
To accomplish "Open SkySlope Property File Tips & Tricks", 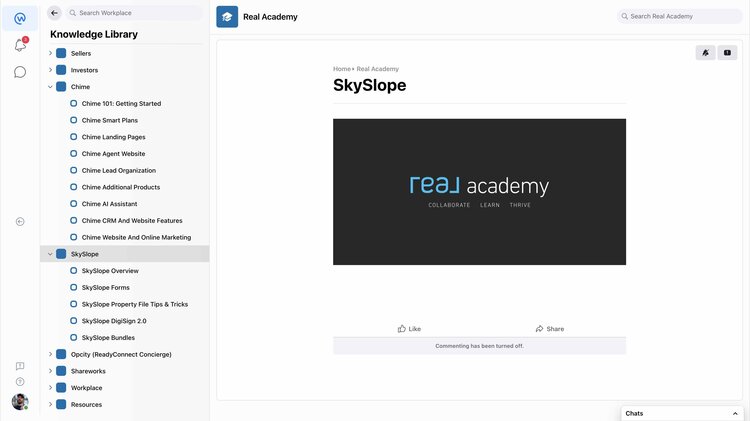I will point(135,304).
